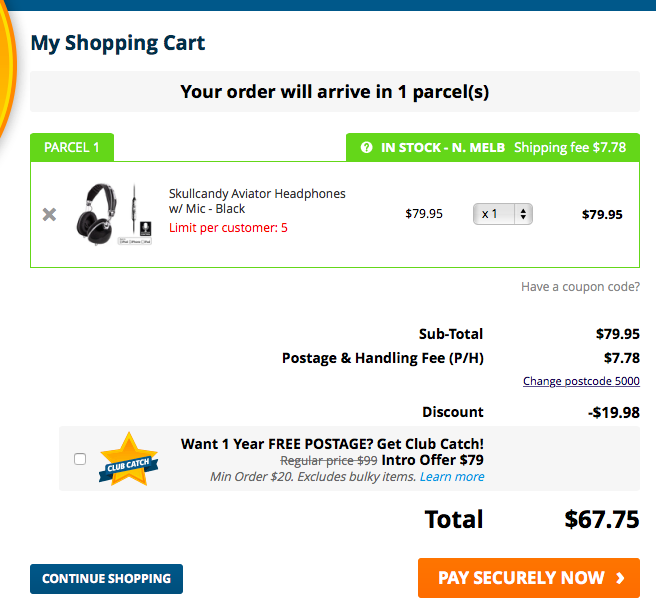Viewport: 656px width, 616px height.
Task: Remove headphones item with X icon
Action: (x=49, y=214)
